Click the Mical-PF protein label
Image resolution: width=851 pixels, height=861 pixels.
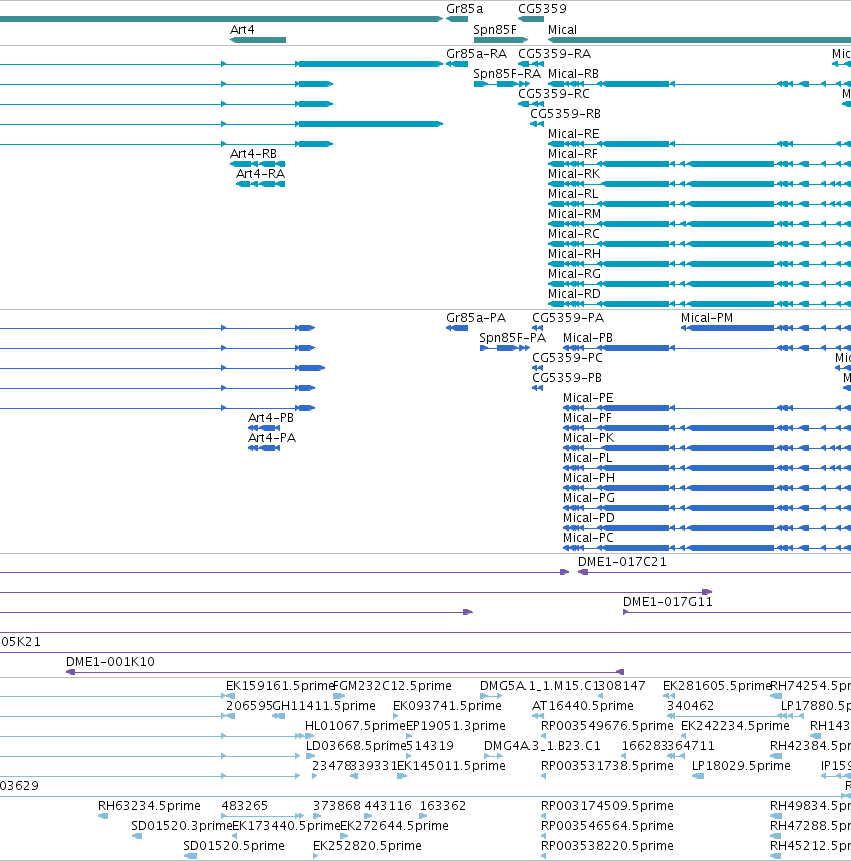click(x=587, y=418)
